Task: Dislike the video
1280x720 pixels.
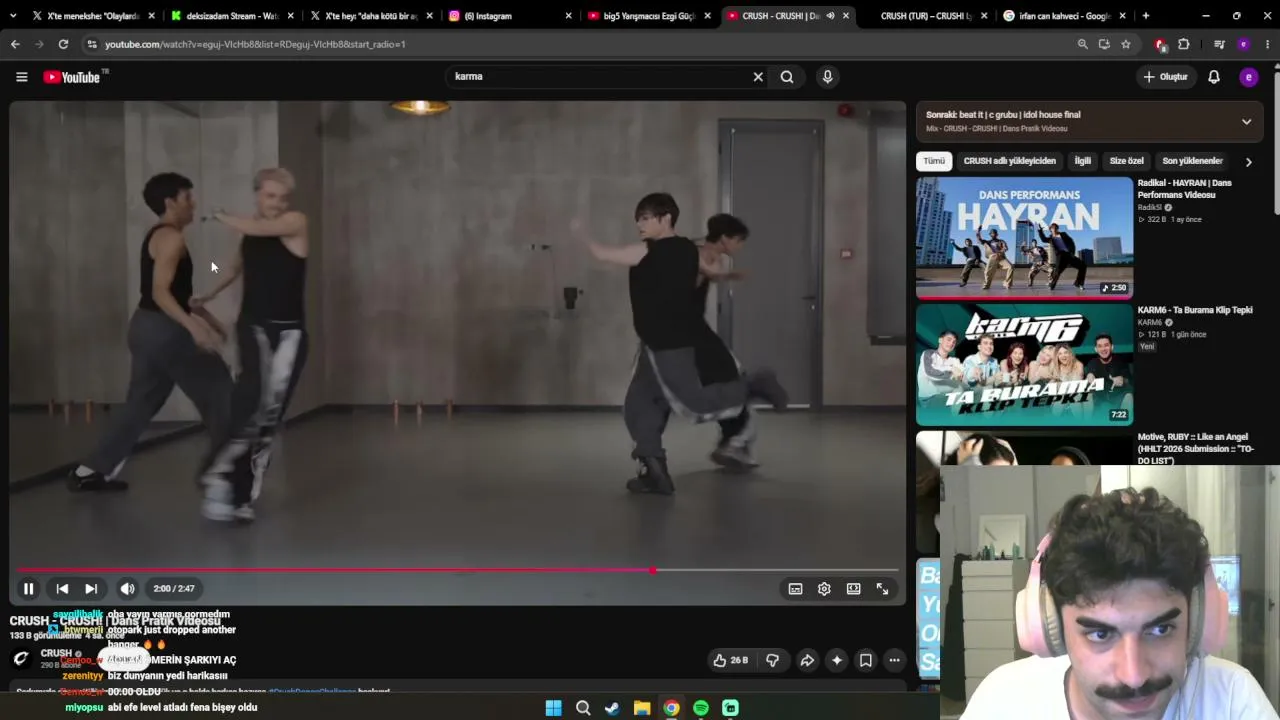Action: tap(772, 660)
